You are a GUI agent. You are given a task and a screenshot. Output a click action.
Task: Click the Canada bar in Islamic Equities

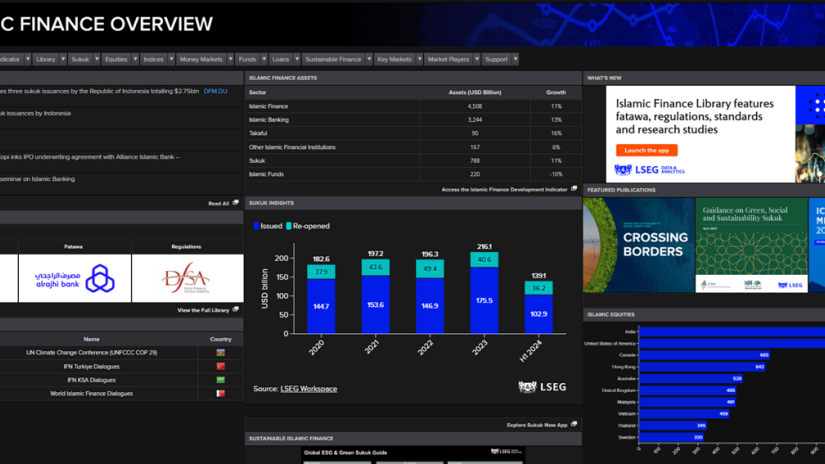(705, 355)
